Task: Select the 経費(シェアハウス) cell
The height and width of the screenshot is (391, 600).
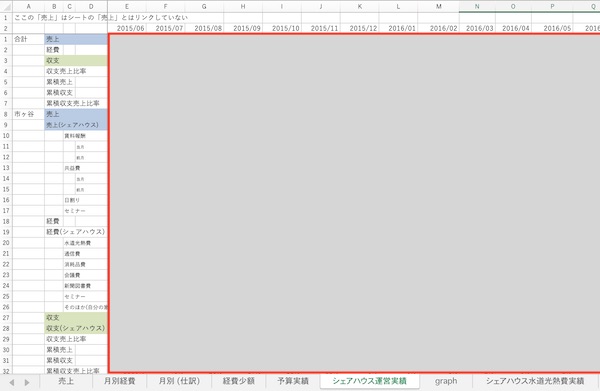Action: tap(76, 232)
